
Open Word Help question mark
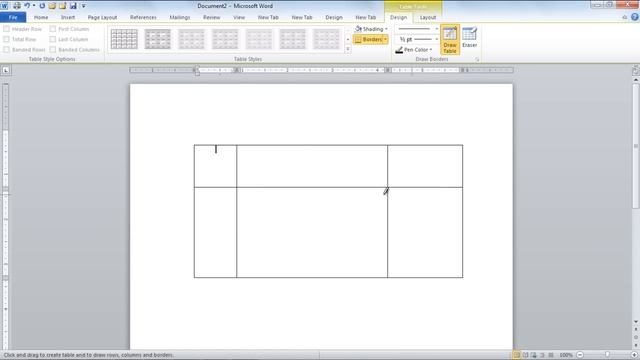pos(635,17)
